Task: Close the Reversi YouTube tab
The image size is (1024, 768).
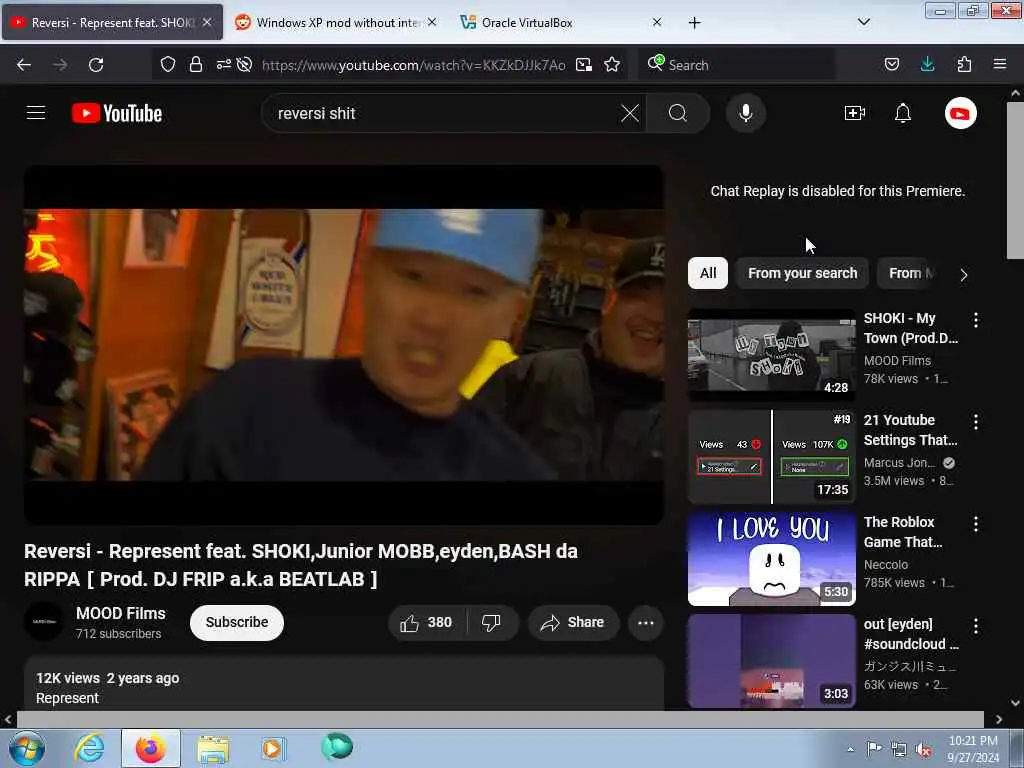Action: (x=207, y=22)
